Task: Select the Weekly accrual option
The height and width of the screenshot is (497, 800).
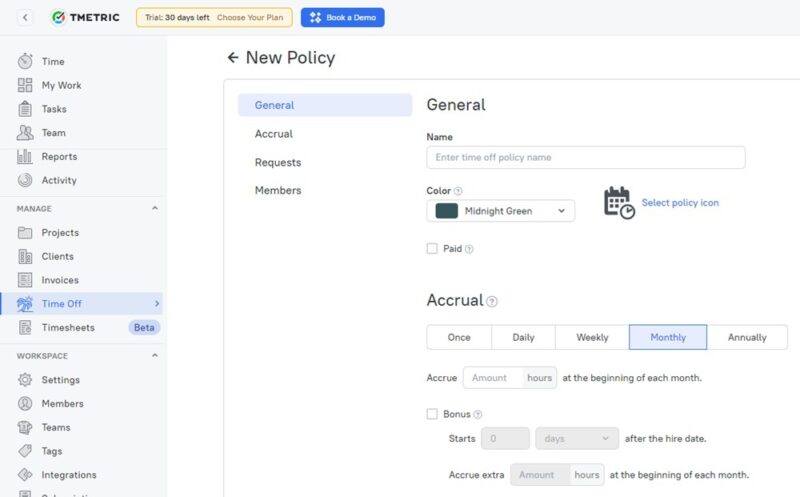Action: [x=592, y=337]
